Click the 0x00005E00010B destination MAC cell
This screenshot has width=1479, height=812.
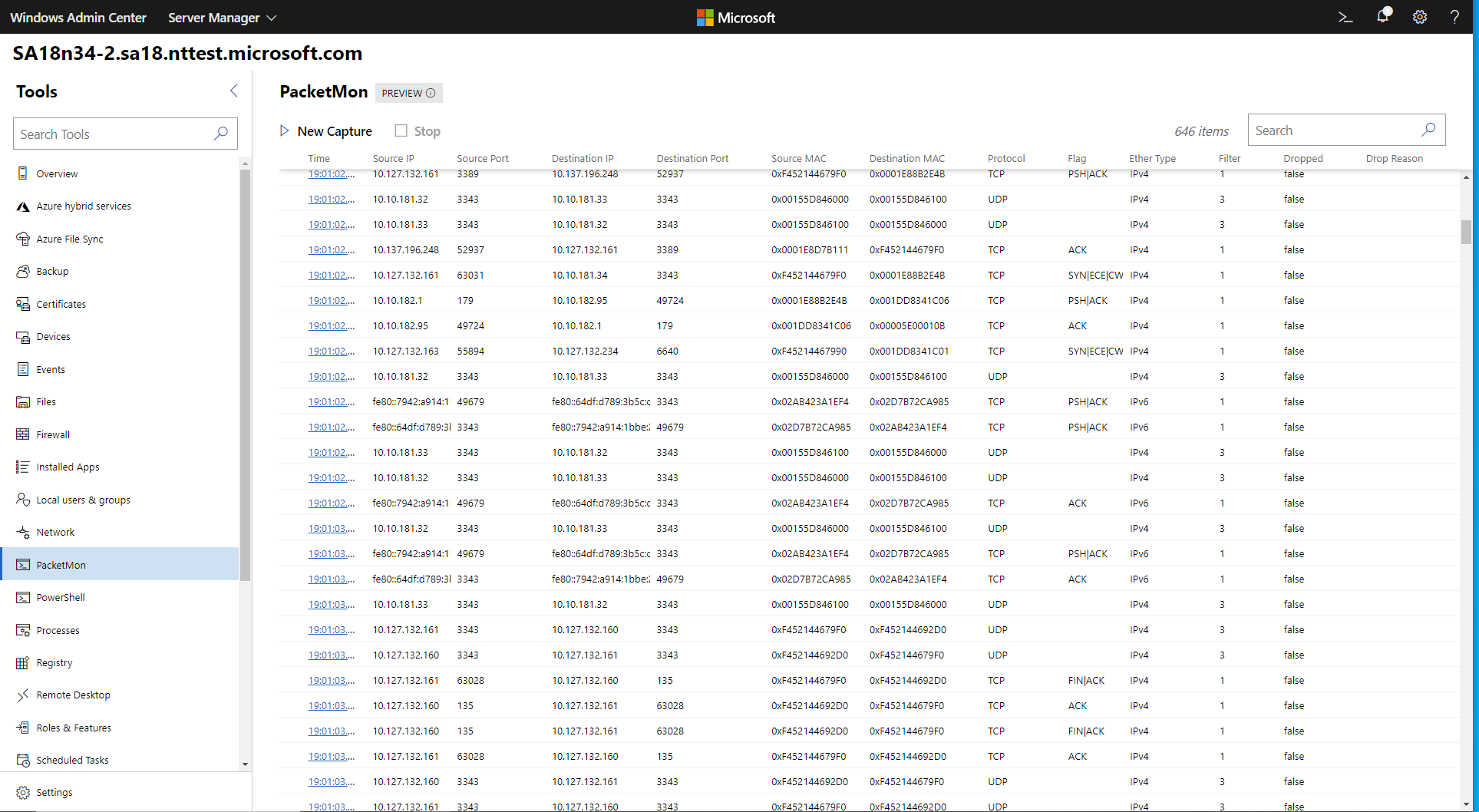coord(906,325)
